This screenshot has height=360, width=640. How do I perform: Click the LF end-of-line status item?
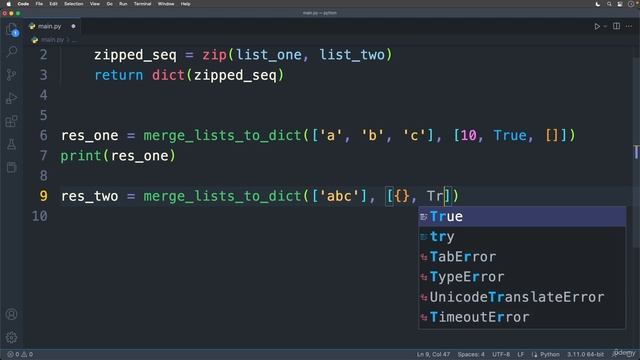[520, 354]
